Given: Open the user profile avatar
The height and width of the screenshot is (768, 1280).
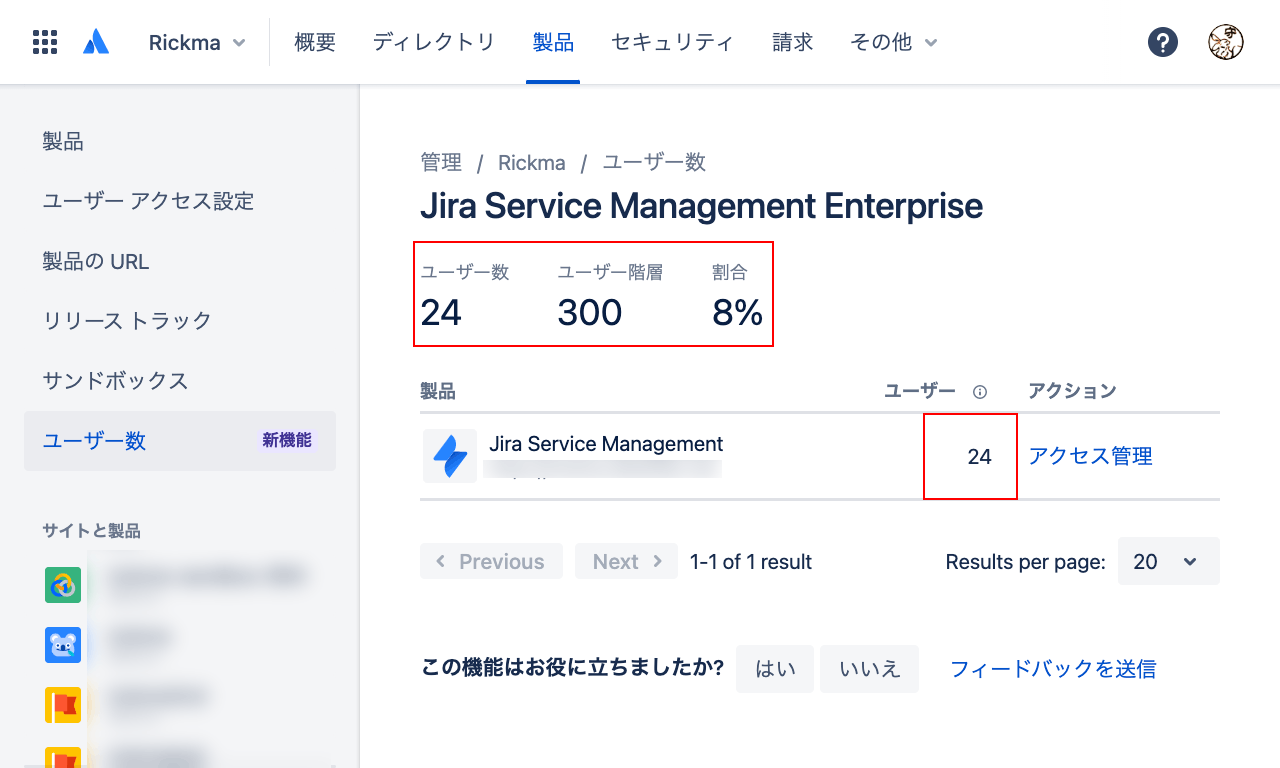Looking at the screenshot, I should (1226, 42).
